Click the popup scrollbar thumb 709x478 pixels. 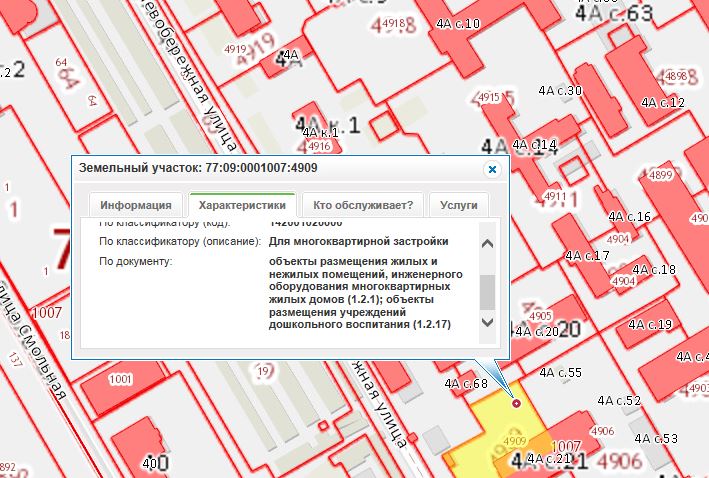tap(488, 292)
